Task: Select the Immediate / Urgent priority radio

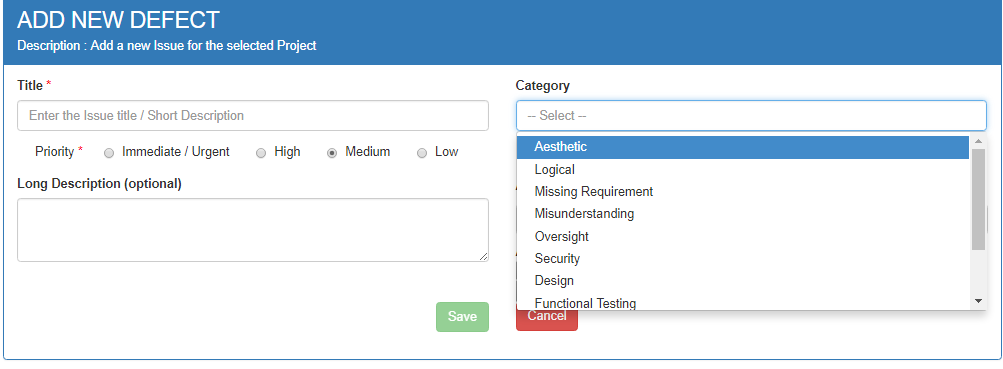Action: tap(109, 153)
